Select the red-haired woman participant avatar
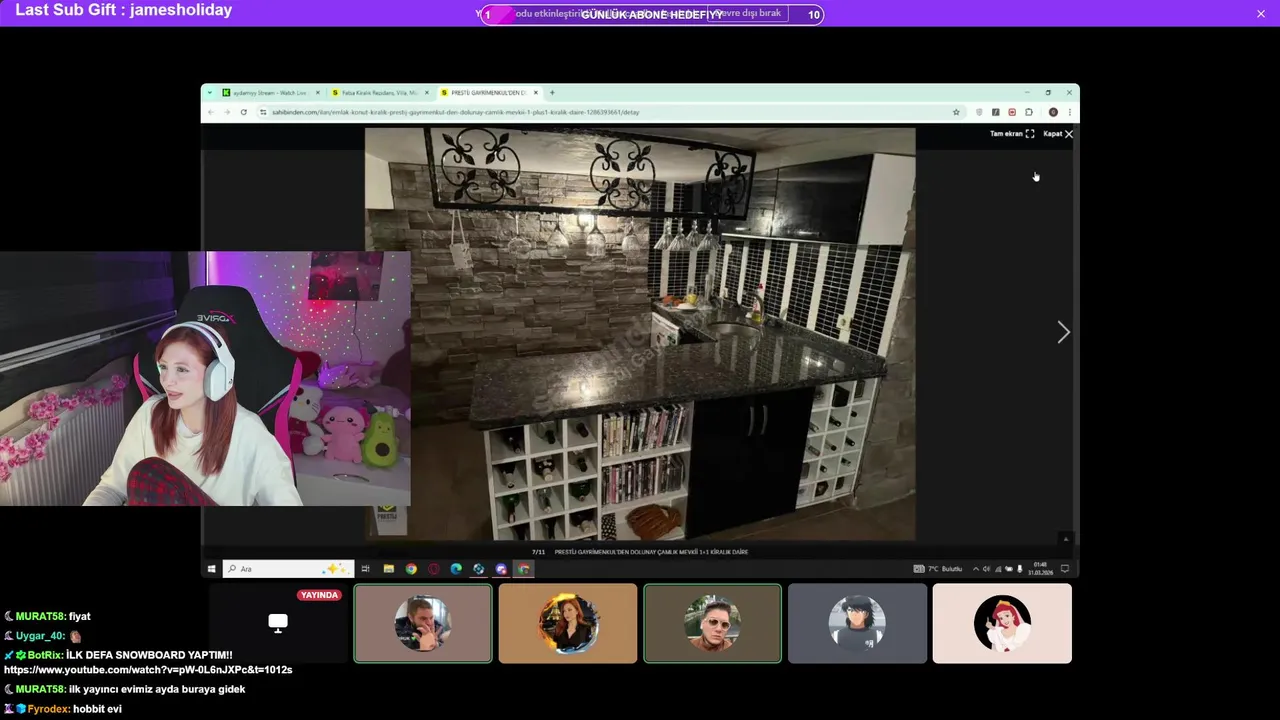 tap(568, 623)
